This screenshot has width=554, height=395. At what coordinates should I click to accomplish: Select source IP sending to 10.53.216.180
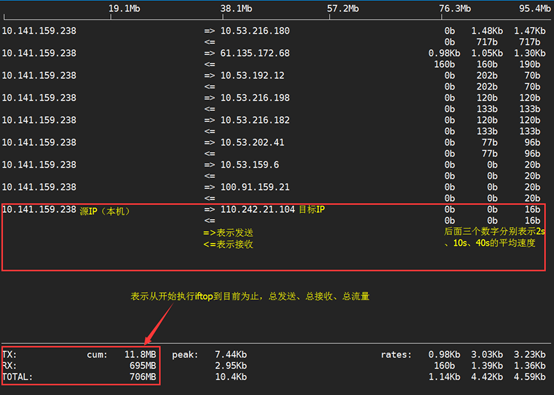(39, 31)
